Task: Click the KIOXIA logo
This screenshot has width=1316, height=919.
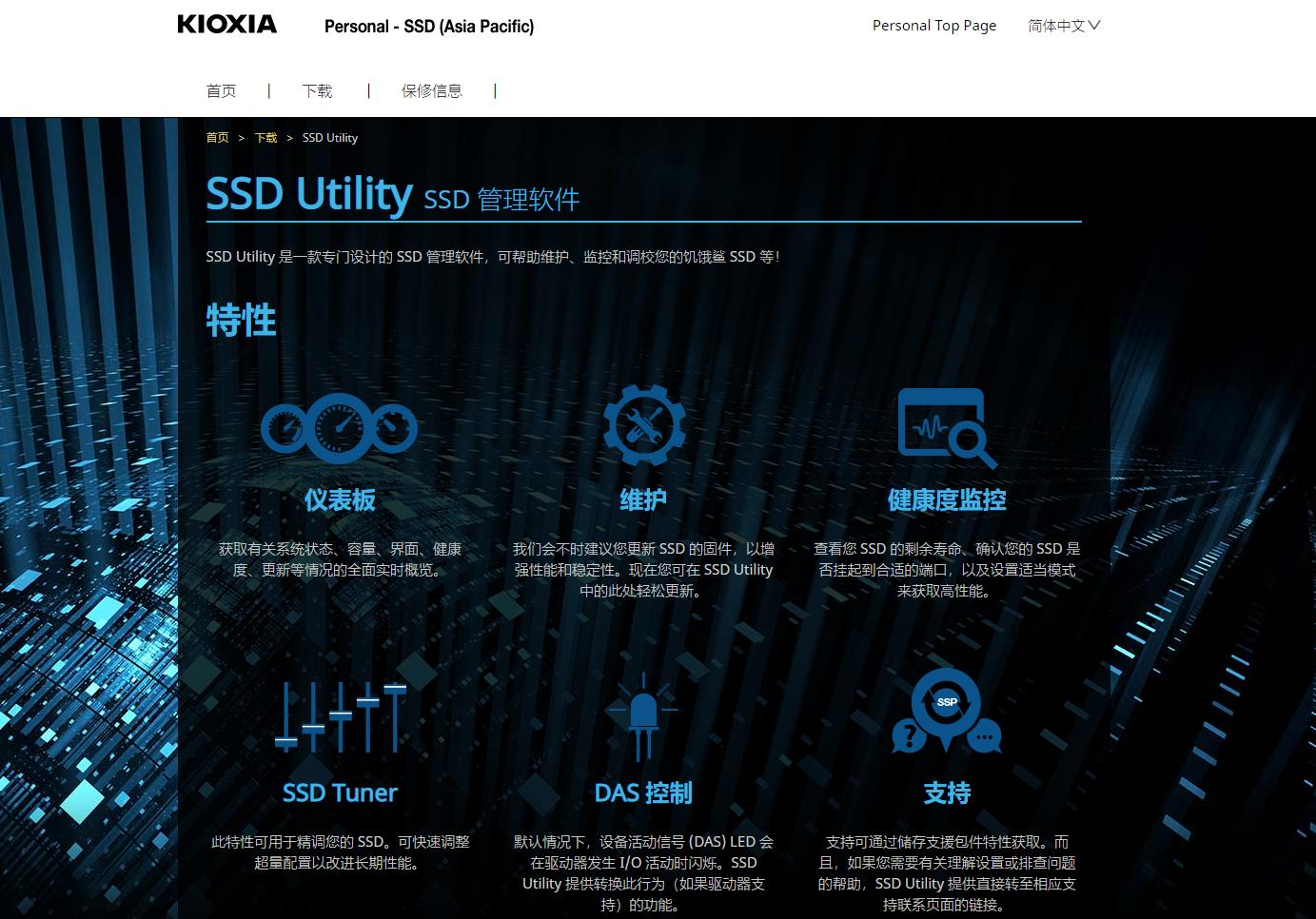Action: tap(226, 25)
